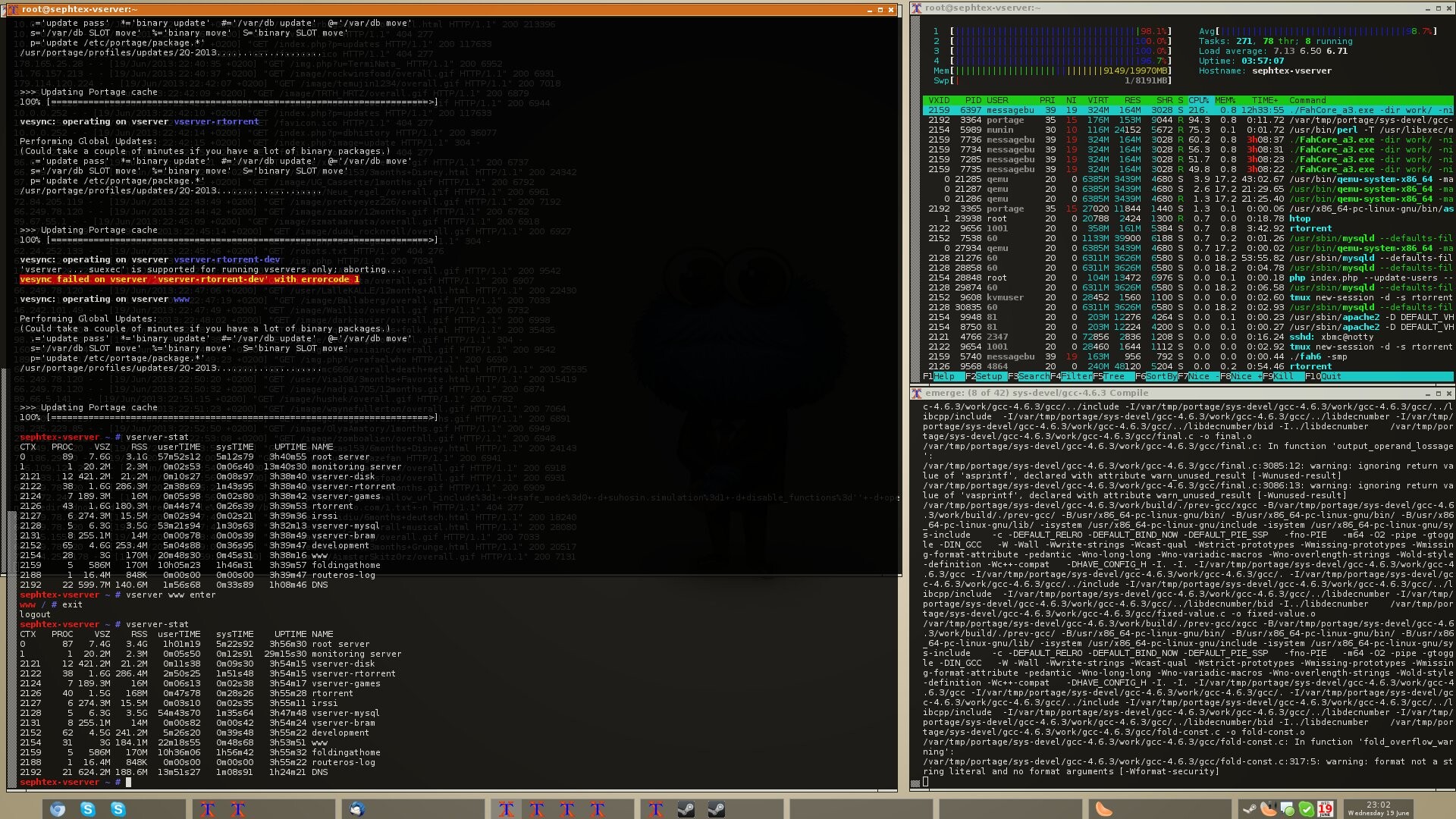Click F10 Quit in htop

[1330, 376]
